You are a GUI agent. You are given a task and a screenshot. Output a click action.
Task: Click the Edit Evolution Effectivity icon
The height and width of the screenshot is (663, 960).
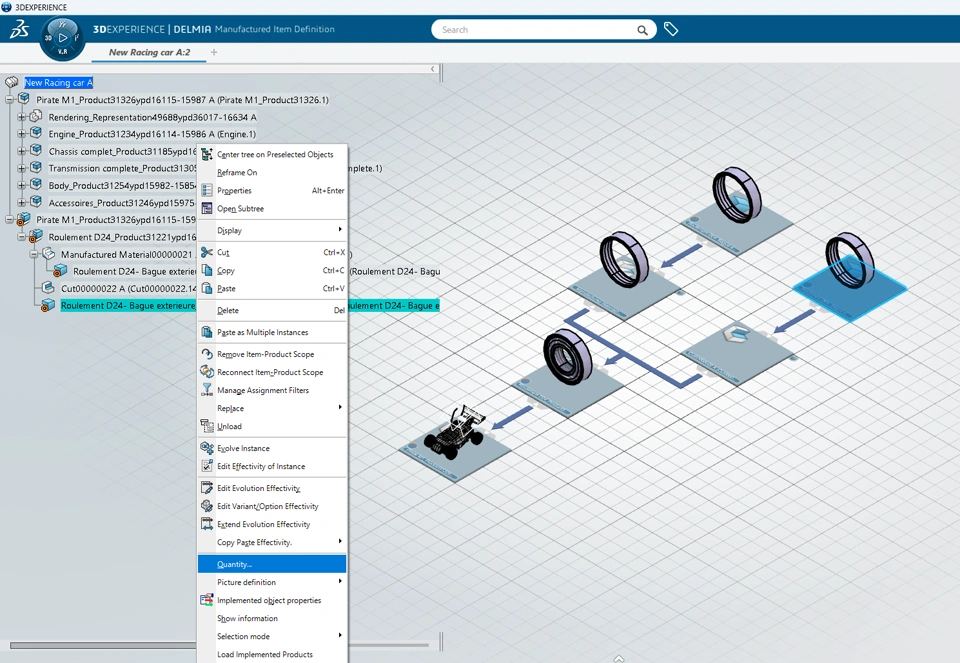point(207,488)
